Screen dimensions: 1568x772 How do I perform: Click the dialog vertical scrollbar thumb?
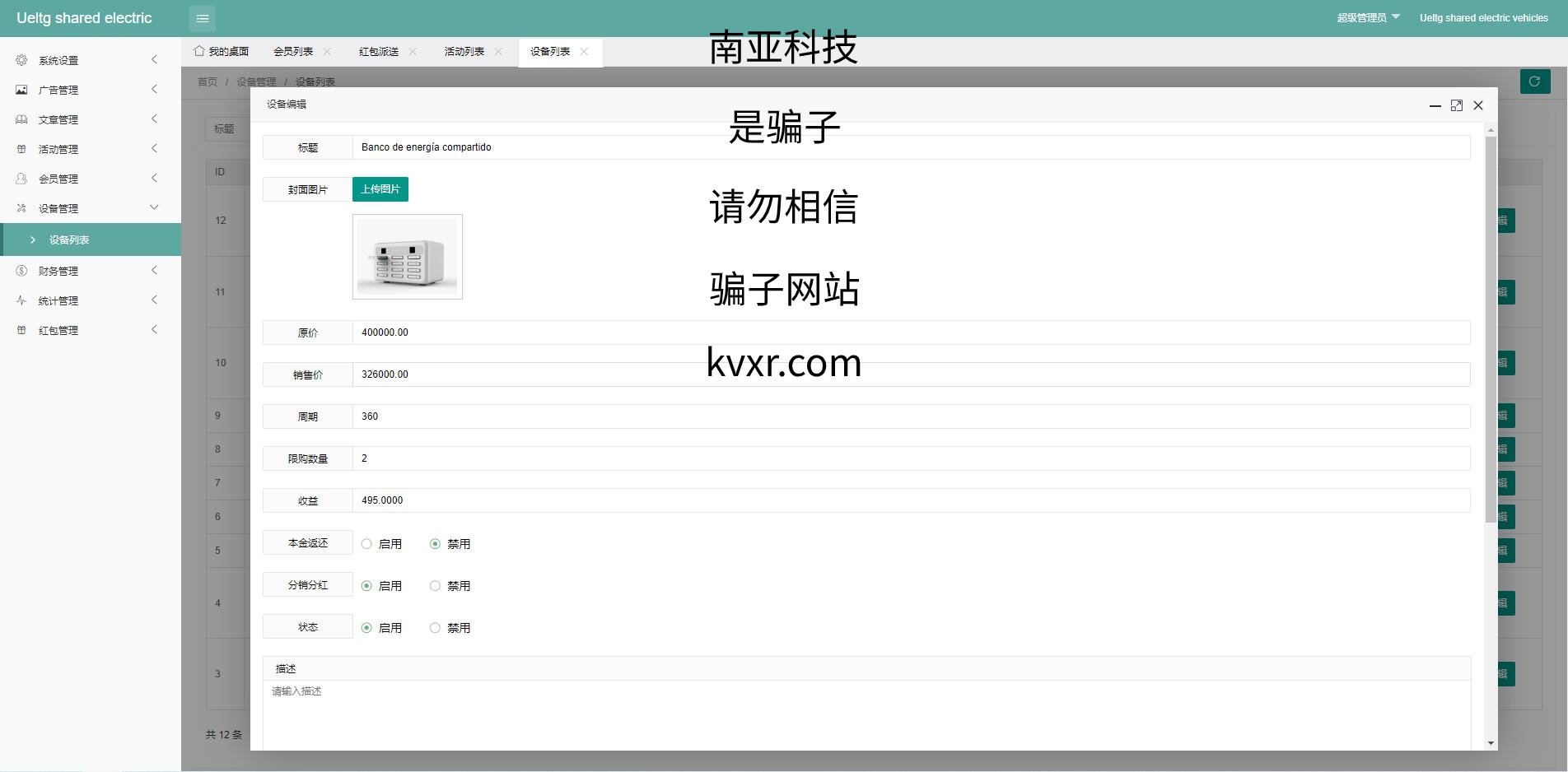[1491, 329]
